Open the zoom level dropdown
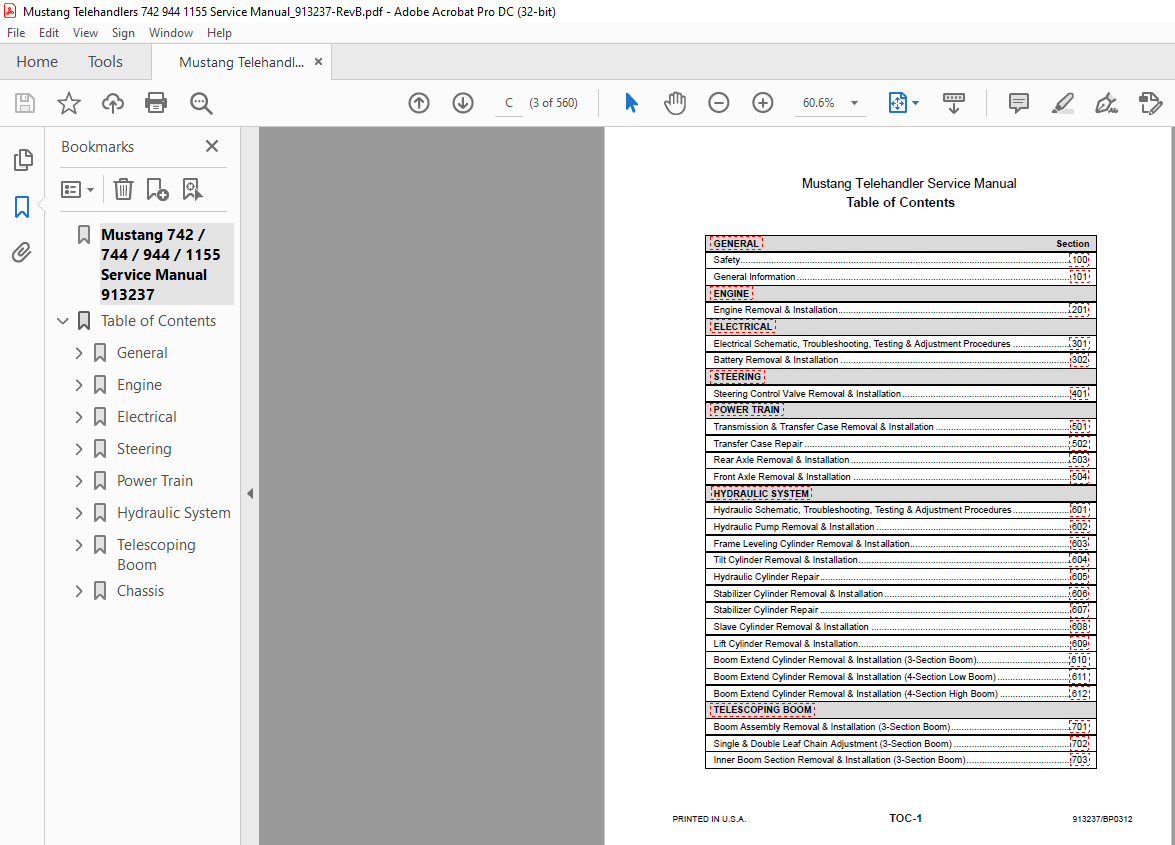The image size is (1175, 845). click(854, 103)
